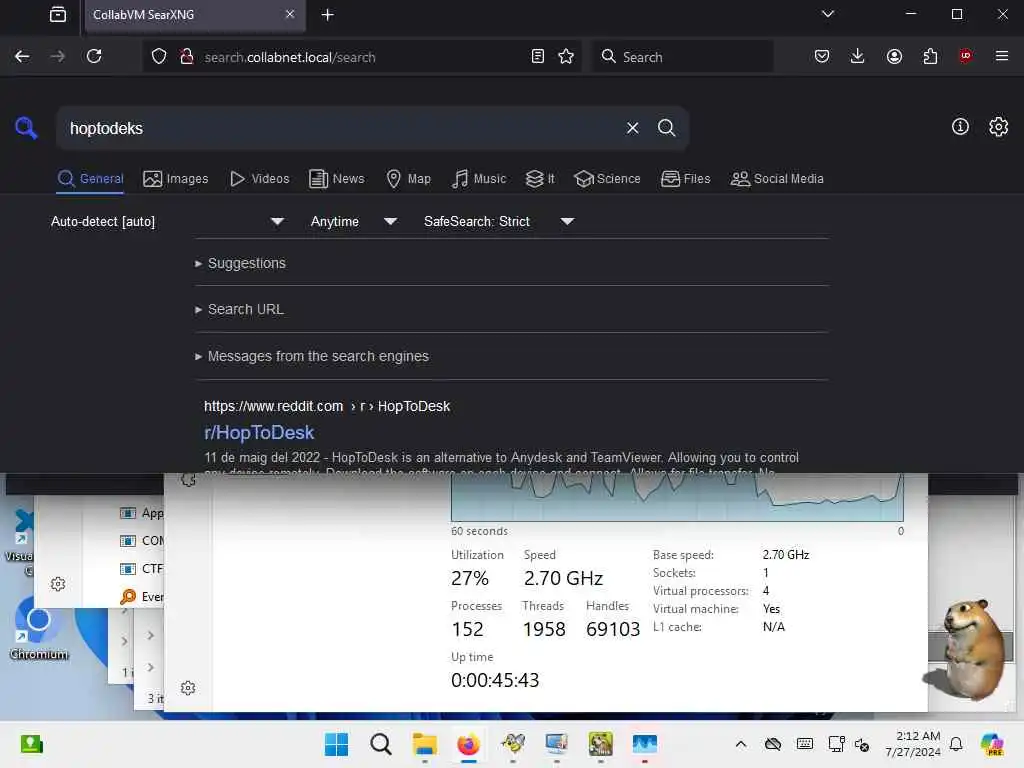Open Windows taskbar Search
The width and height of the screenshot is (1024, 768).
coord(380,744)
